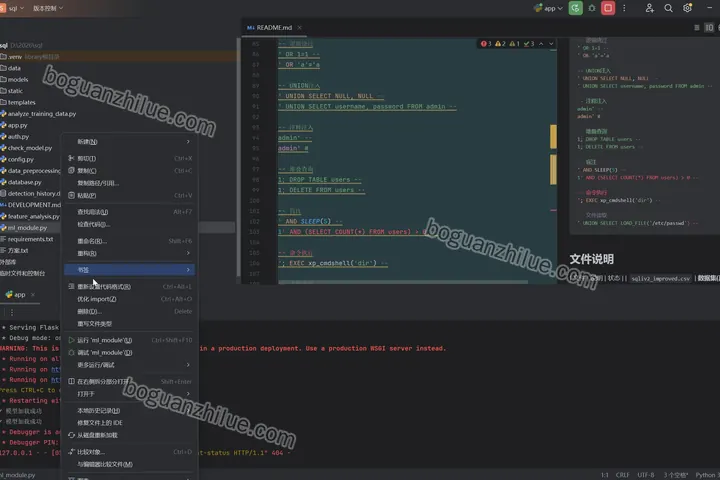Click the split-right icon in context menu
720x480 pixels.
tap(71, 381)
